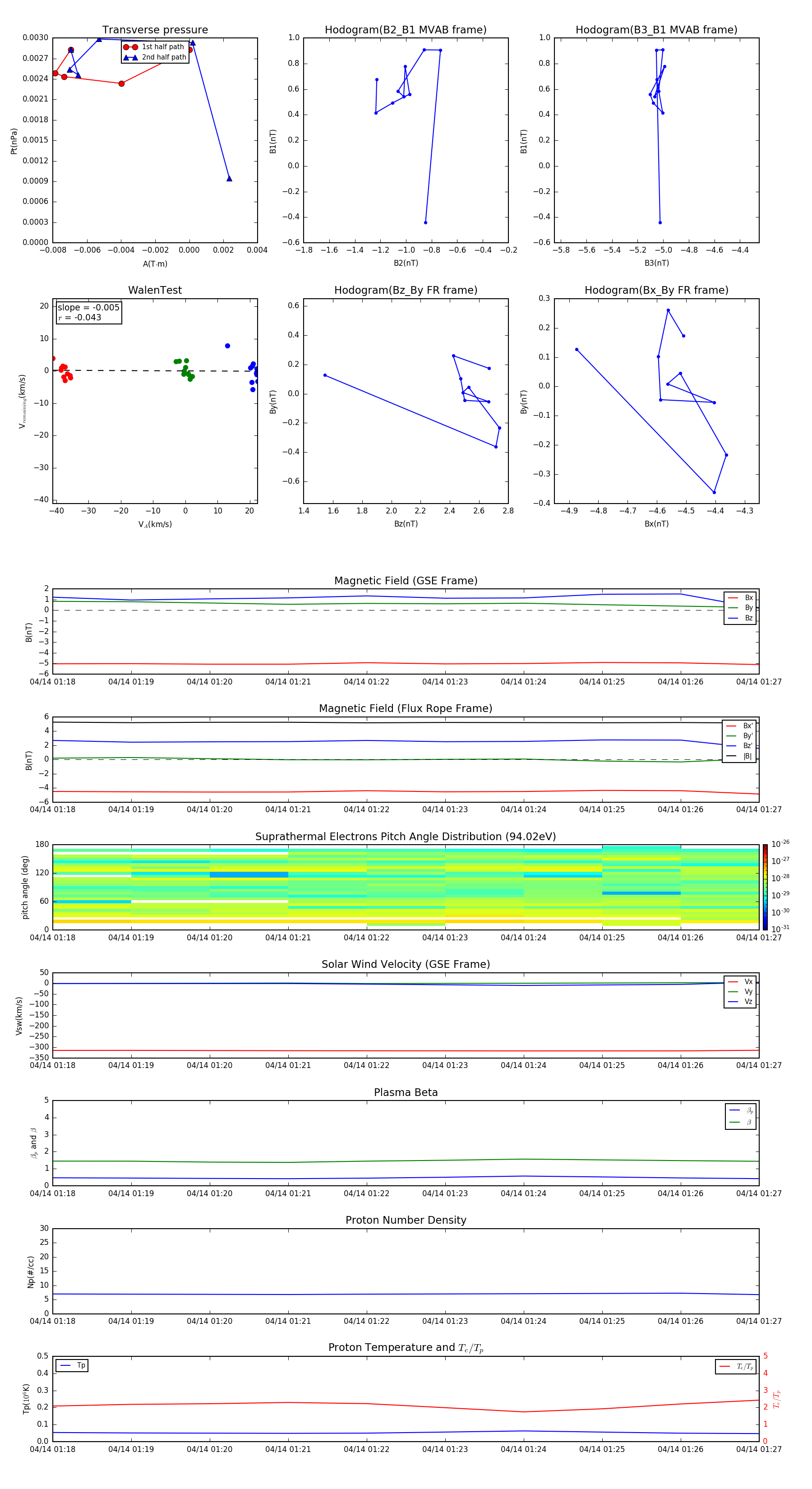Click the 'A(T·m)' x-axis label
The height and width of the screenshot is (1489, 812).
tap(155, 264)
